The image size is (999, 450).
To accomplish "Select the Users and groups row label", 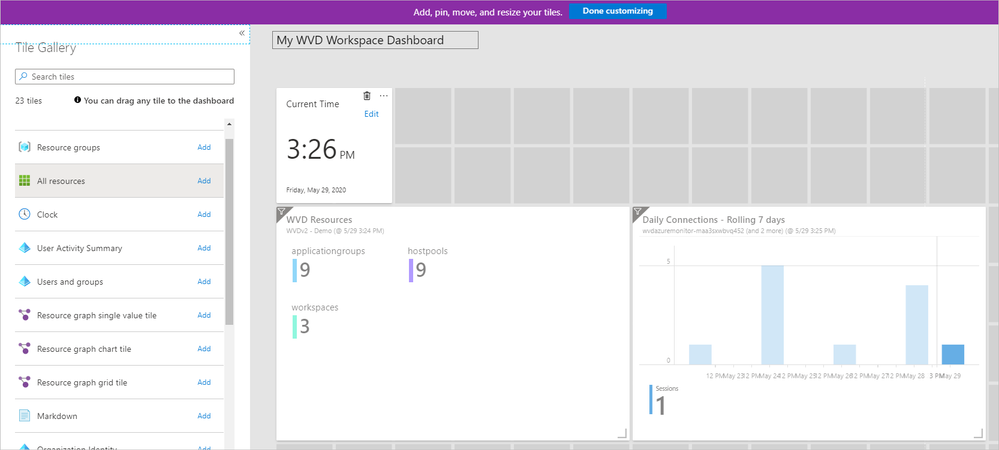I will point(70,281).
